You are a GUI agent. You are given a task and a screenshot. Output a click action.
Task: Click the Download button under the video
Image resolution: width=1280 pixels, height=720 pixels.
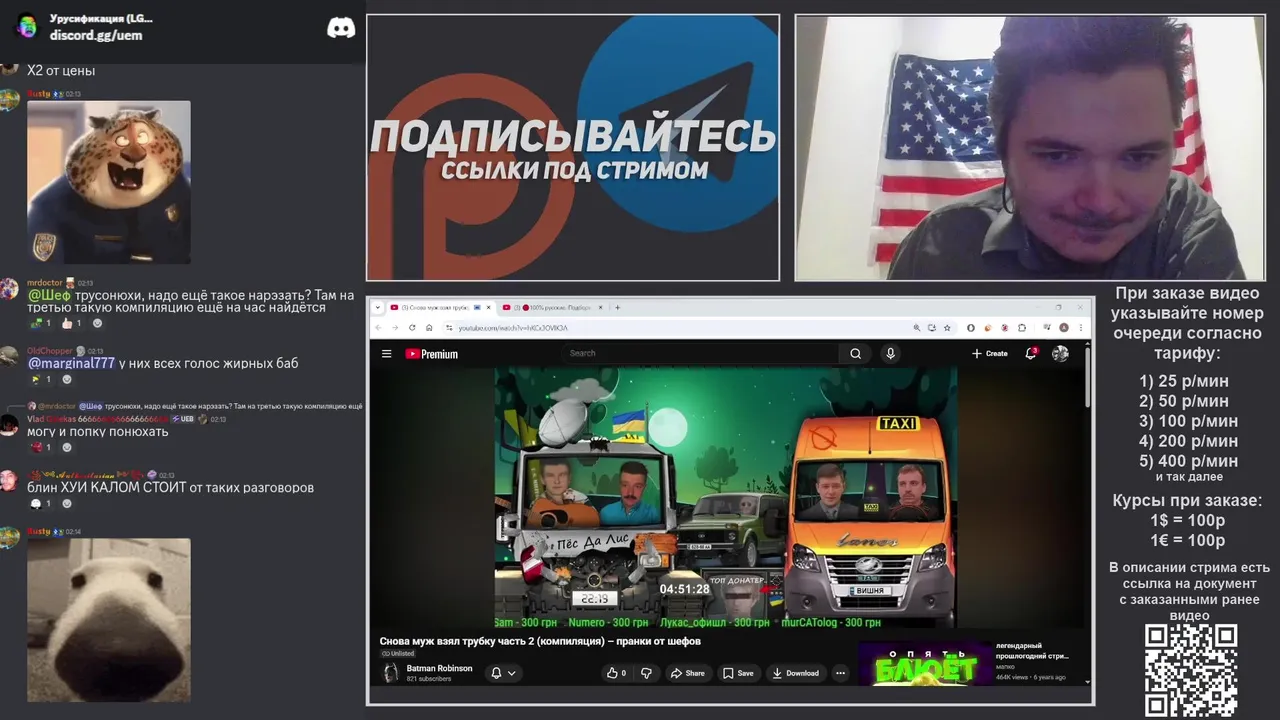[796, 673]
